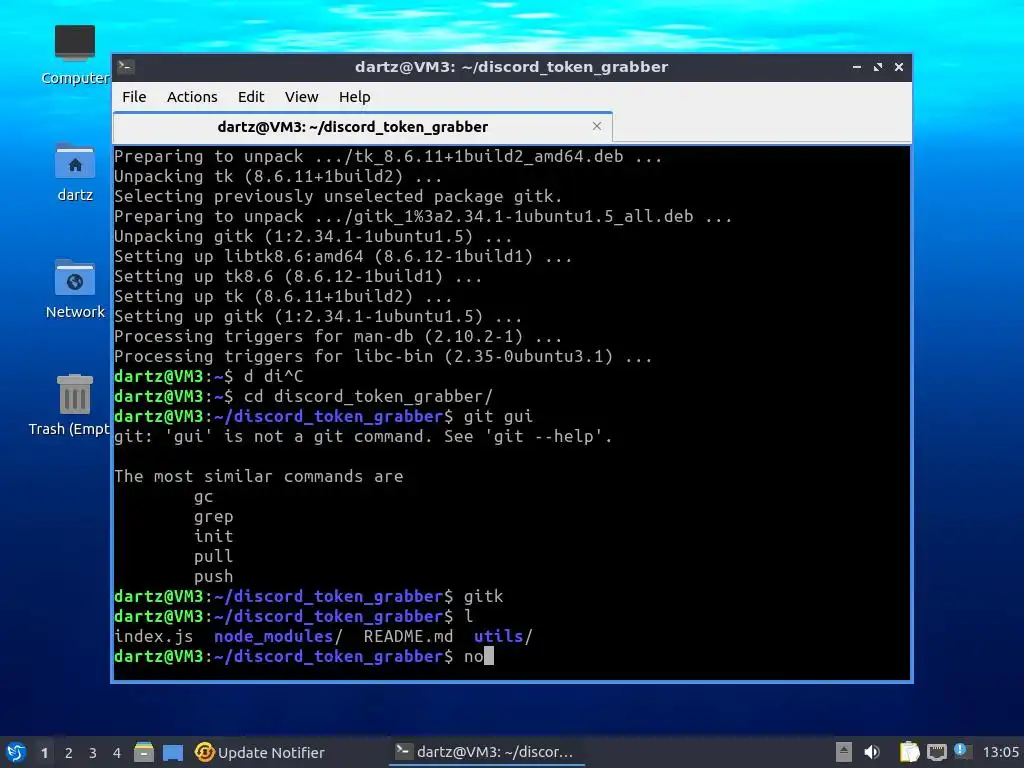Click the suggested command 'init'

[214, 536]
